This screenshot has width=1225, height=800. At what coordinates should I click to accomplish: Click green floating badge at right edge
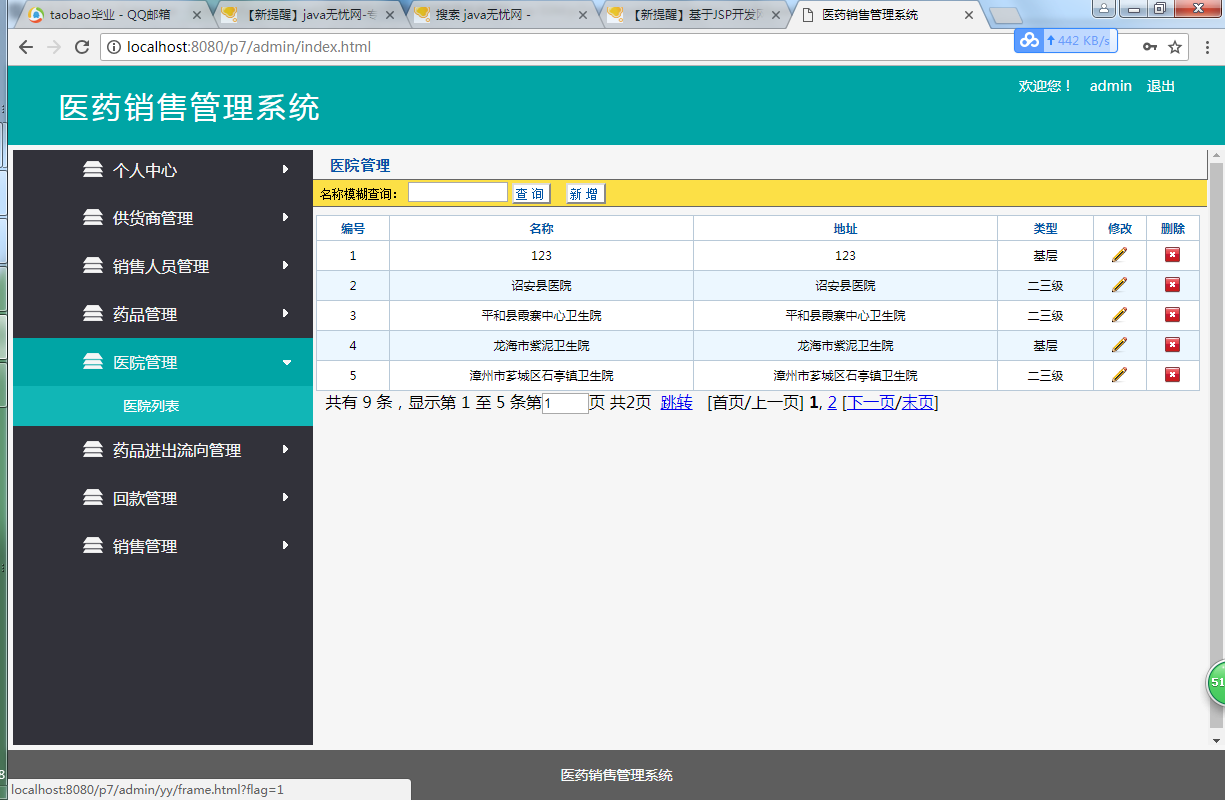click(x=1216, y=682)
